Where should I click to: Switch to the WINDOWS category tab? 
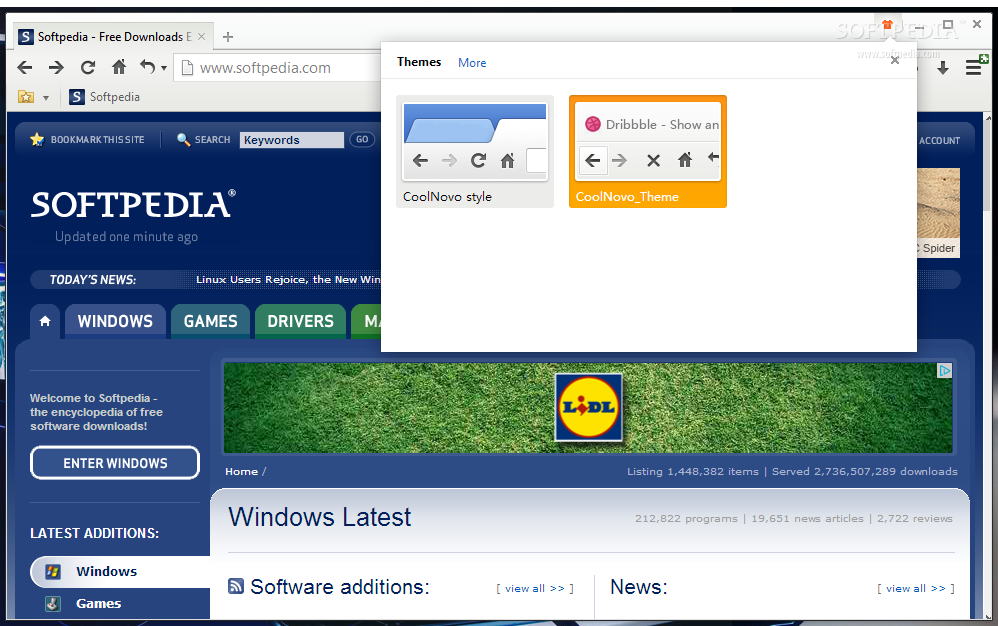pyautogui.click(x=115, y=321)
